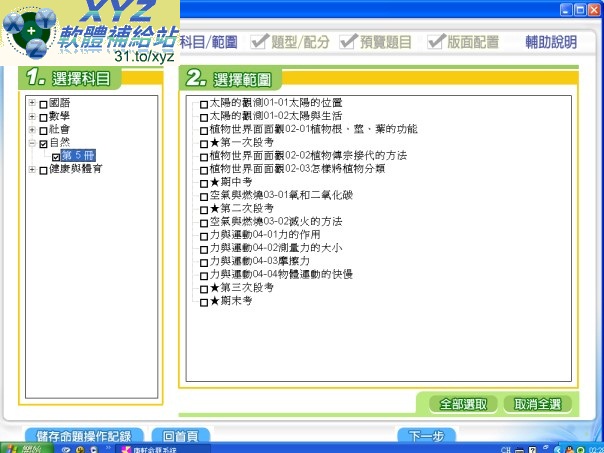Check the 社會 subject checkbox

point(44,131)
